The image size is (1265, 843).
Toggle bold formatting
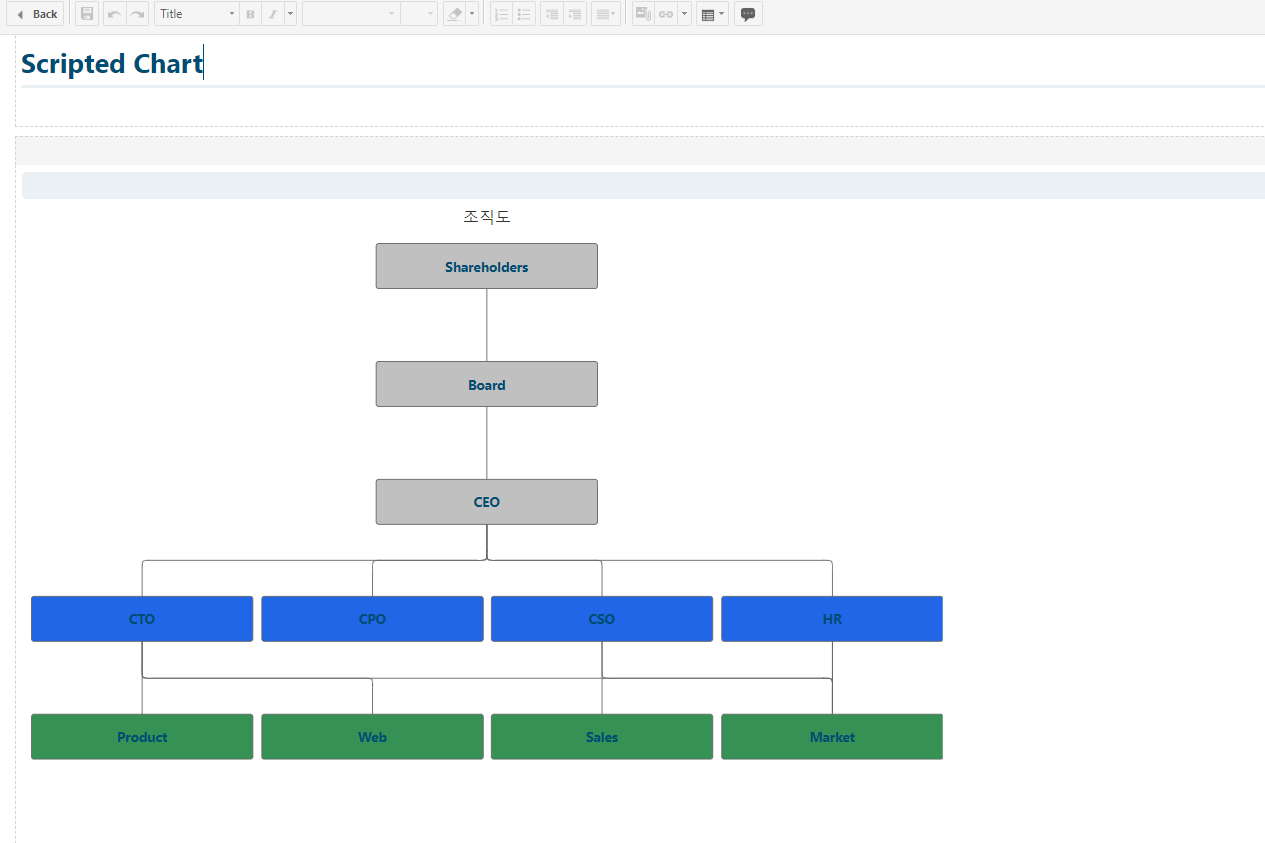coord(250,14)
